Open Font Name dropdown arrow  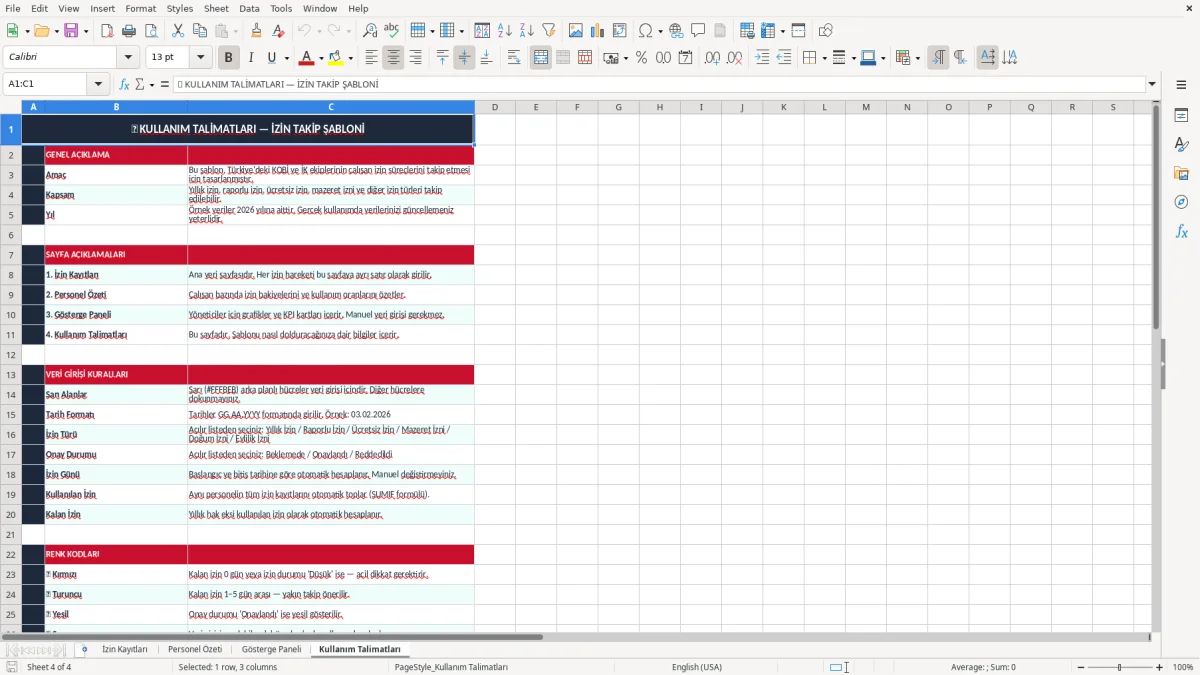coord(127,58)
